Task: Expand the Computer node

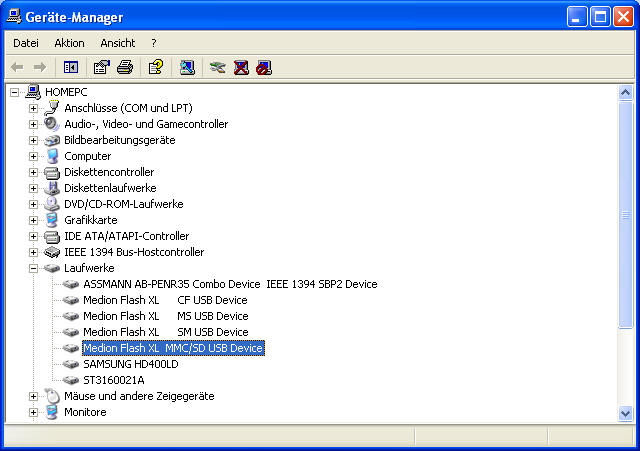Action: click(33, 156)
